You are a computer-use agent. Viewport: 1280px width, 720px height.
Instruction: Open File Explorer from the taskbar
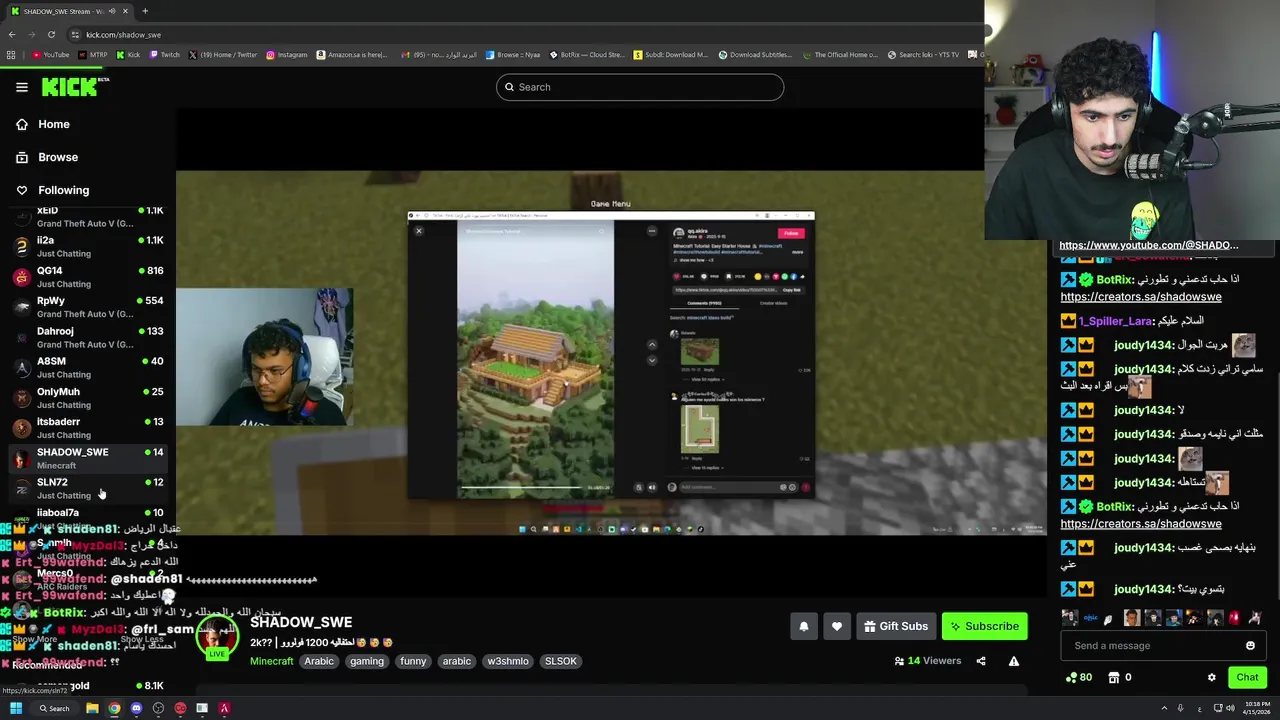click(92, 708)
